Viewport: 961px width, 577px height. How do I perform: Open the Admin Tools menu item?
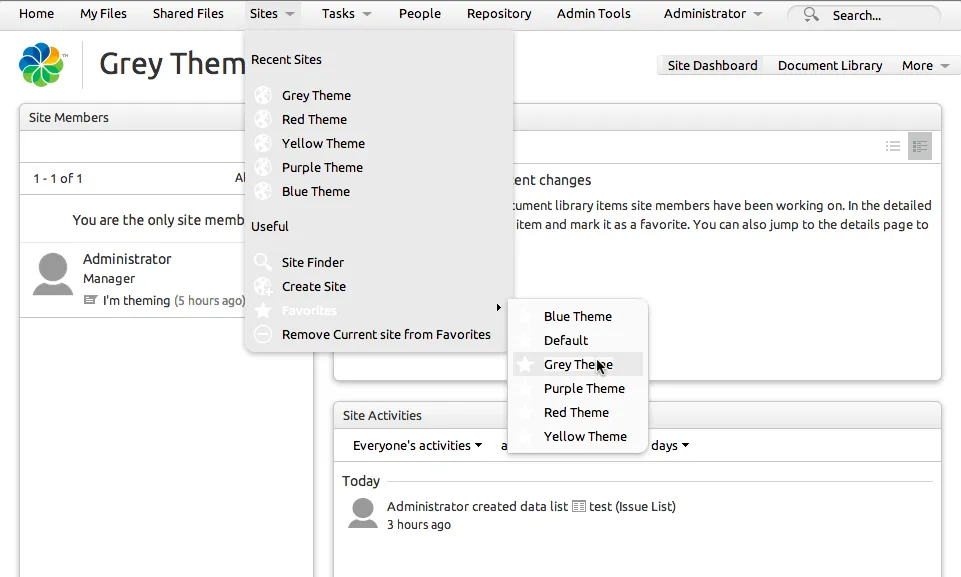tap(593, 14)
